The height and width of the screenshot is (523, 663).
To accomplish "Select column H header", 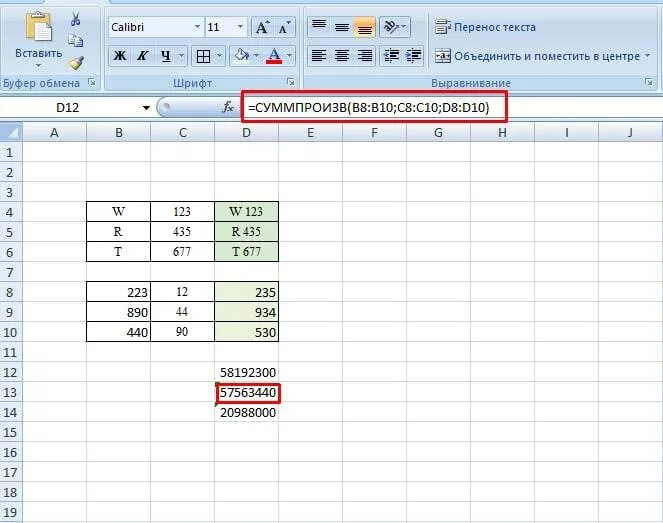I will [502, 133].
